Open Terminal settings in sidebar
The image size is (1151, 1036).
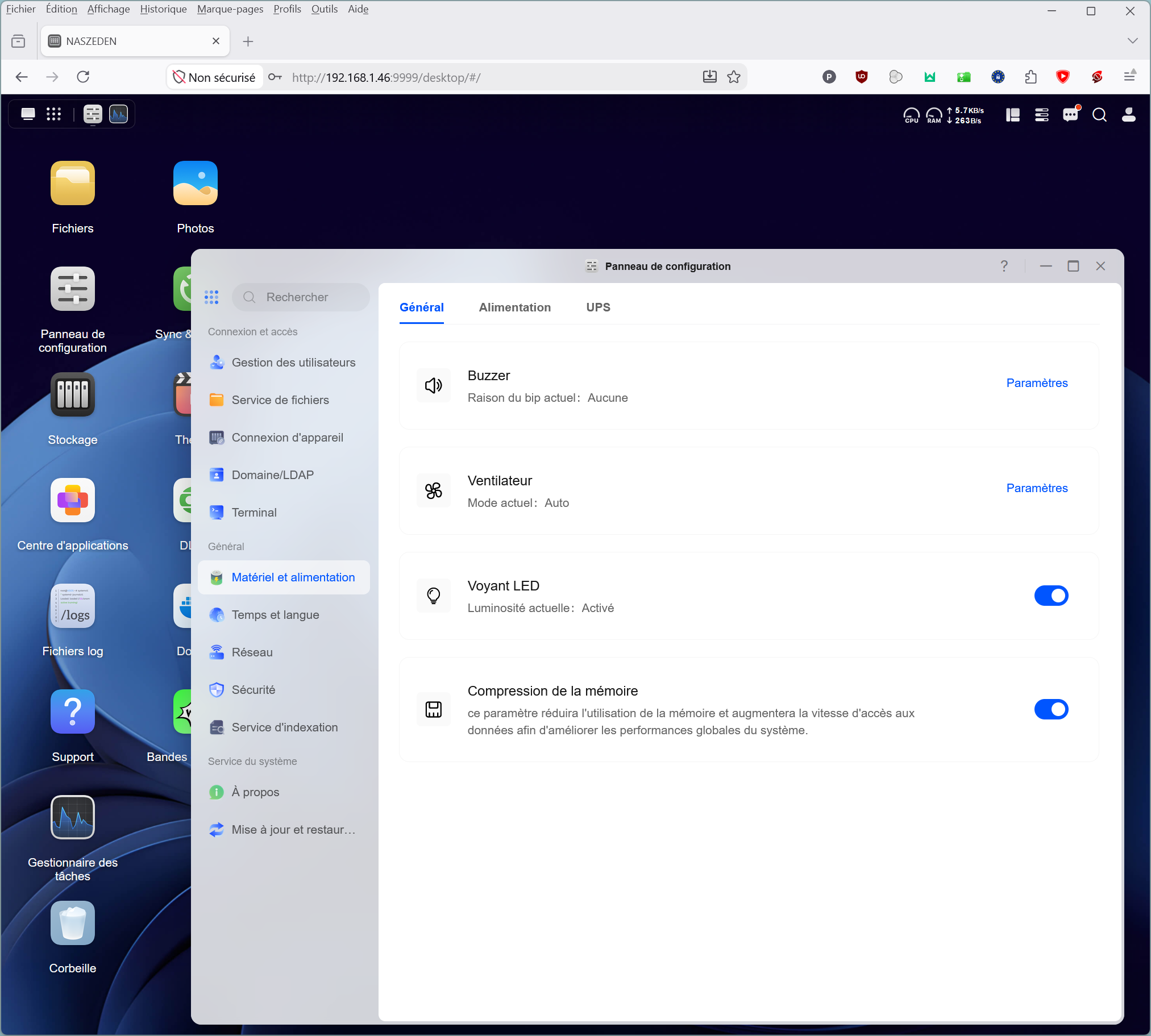click(284, 512)
